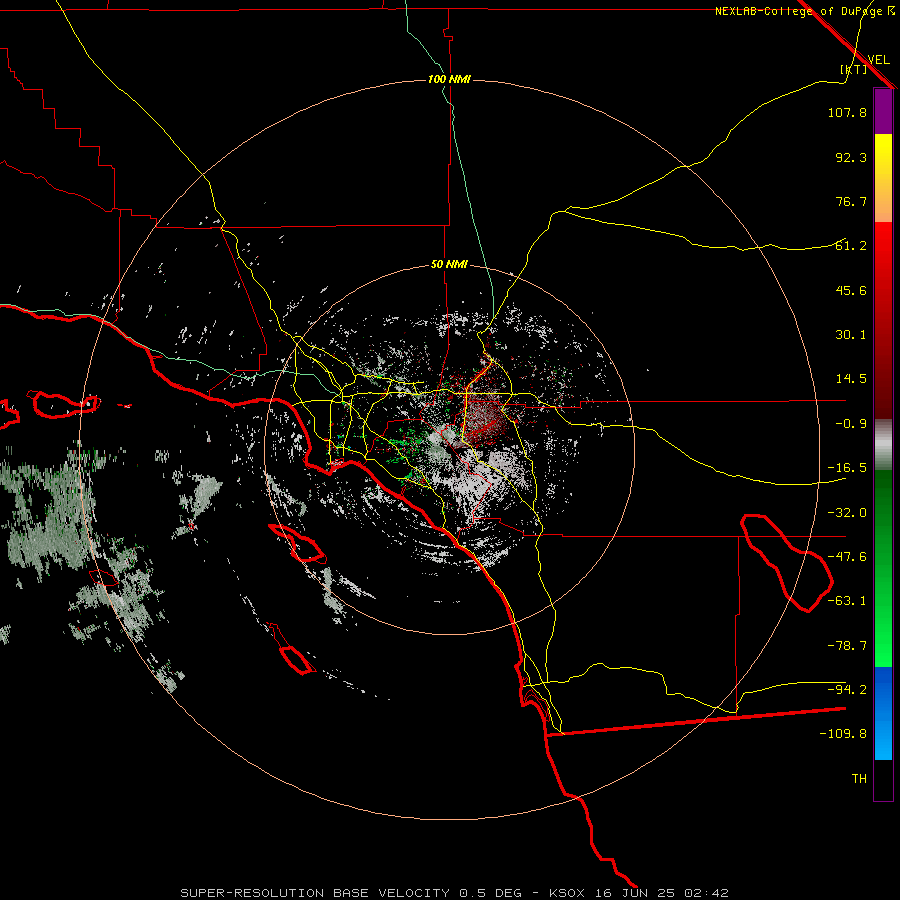Click the 76.7 value on the velocity scale

[x=851, y=201]
